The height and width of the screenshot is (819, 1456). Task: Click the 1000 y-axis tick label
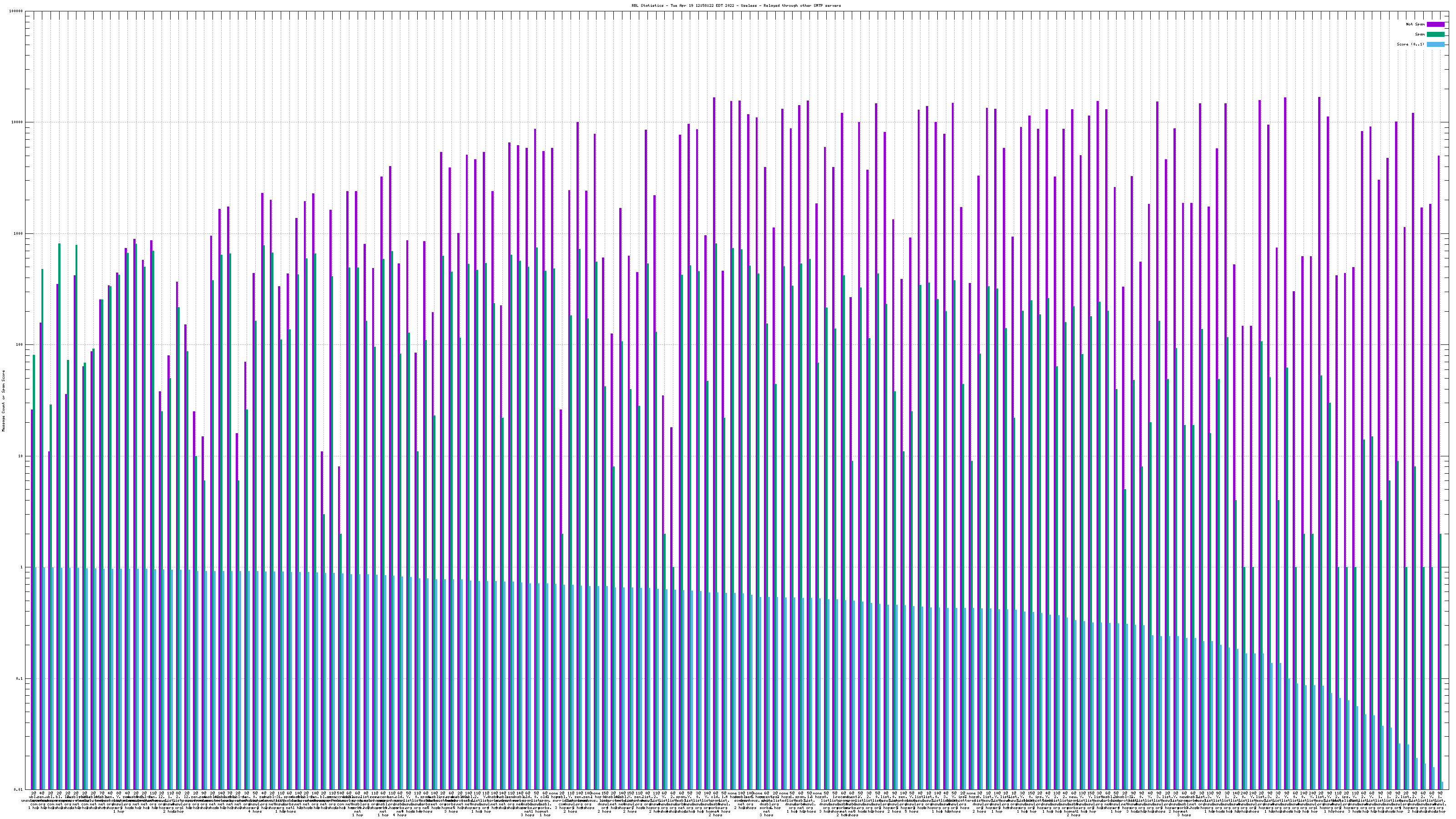point(18,233)
